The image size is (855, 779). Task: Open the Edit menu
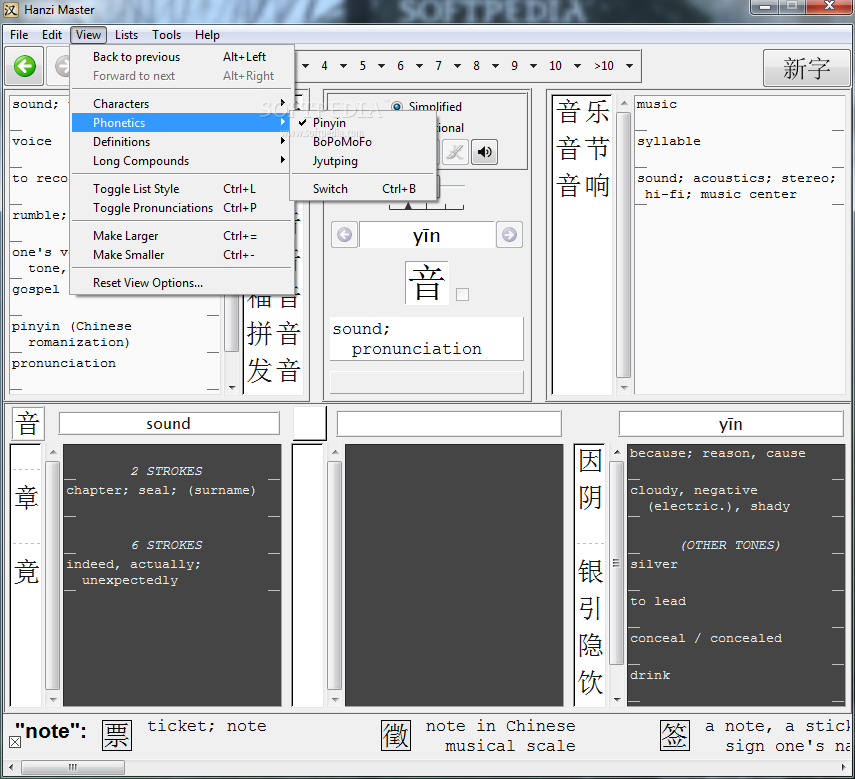coord(52,35)
